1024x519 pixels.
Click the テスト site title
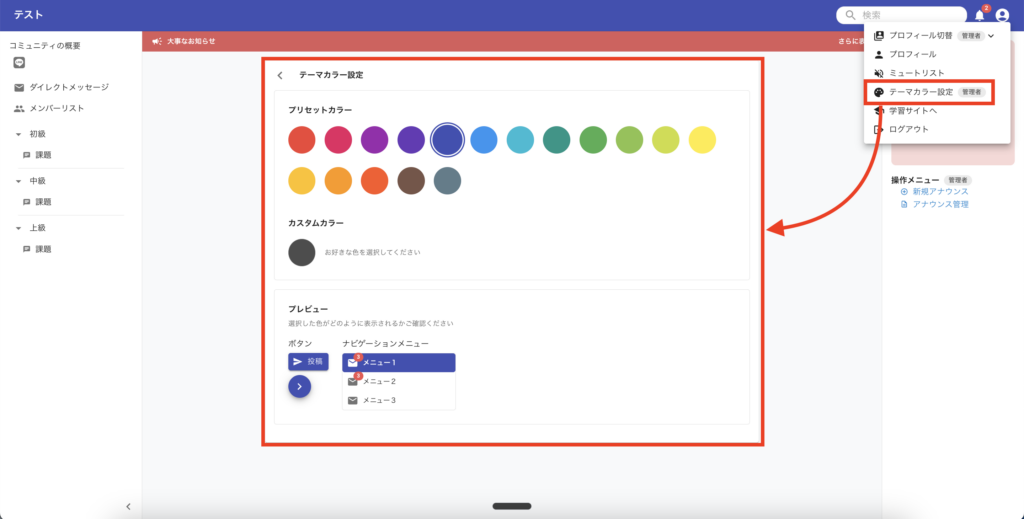point(29,15)
